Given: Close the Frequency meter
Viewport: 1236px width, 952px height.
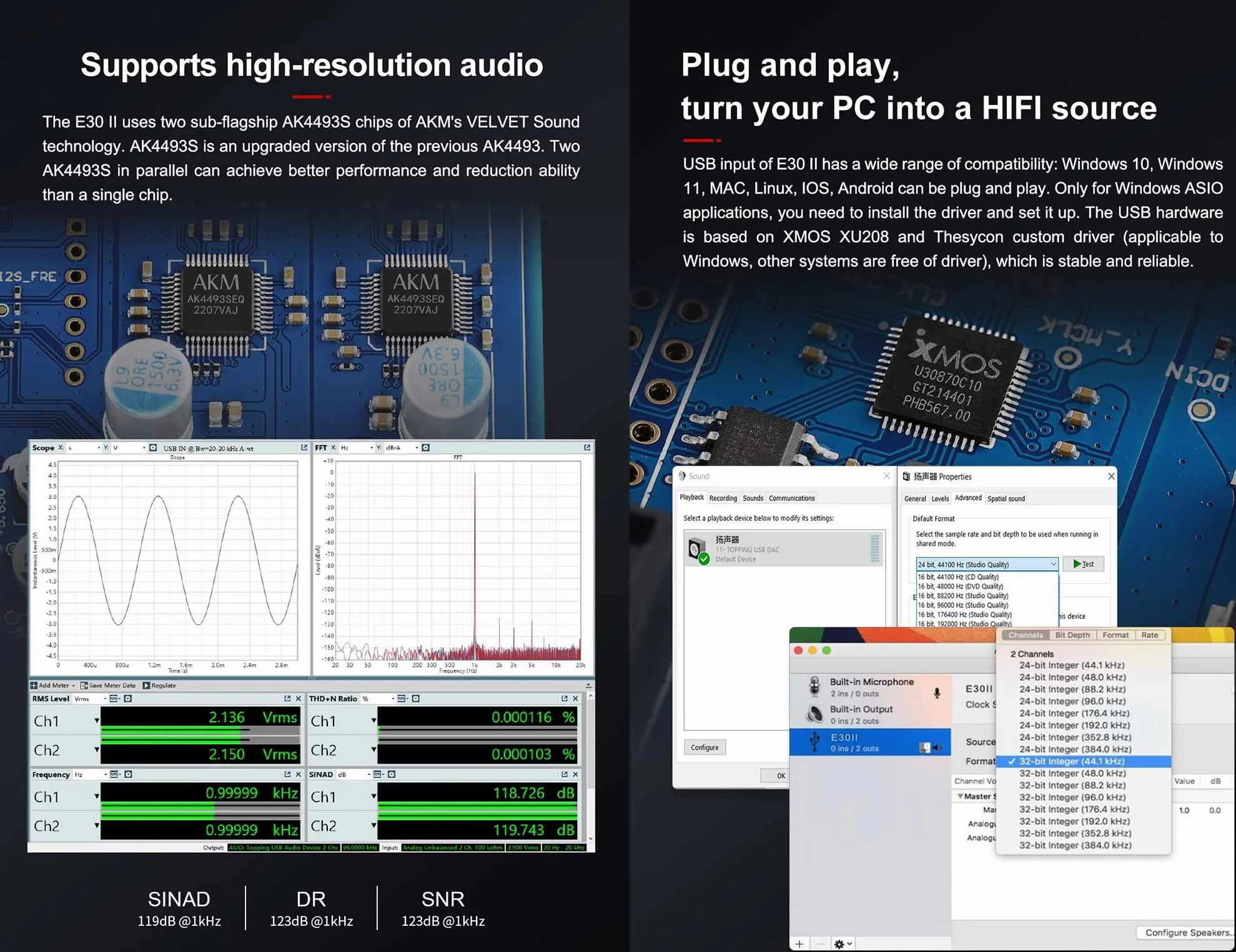Looking at the screenshot, I should tap(298, 774).
